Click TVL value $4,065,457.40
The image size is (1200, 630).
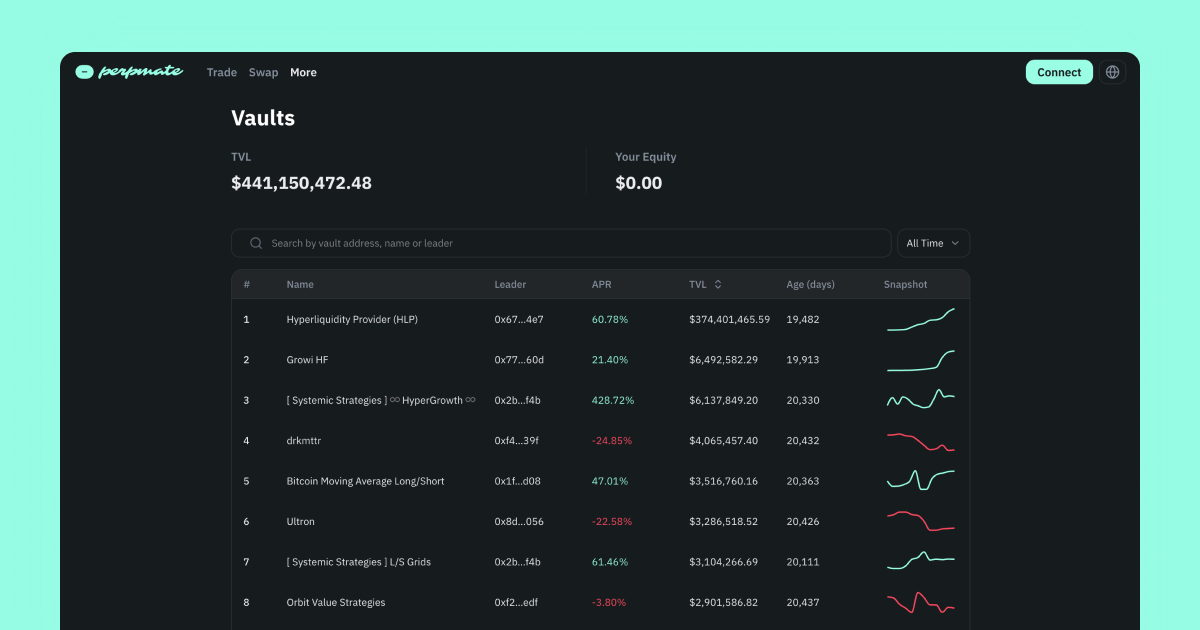point(724,440)
